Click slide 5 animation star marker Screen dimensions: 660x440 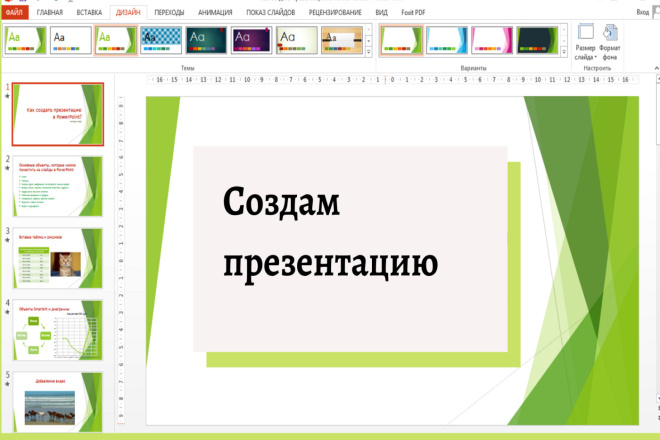pos(7,384)
